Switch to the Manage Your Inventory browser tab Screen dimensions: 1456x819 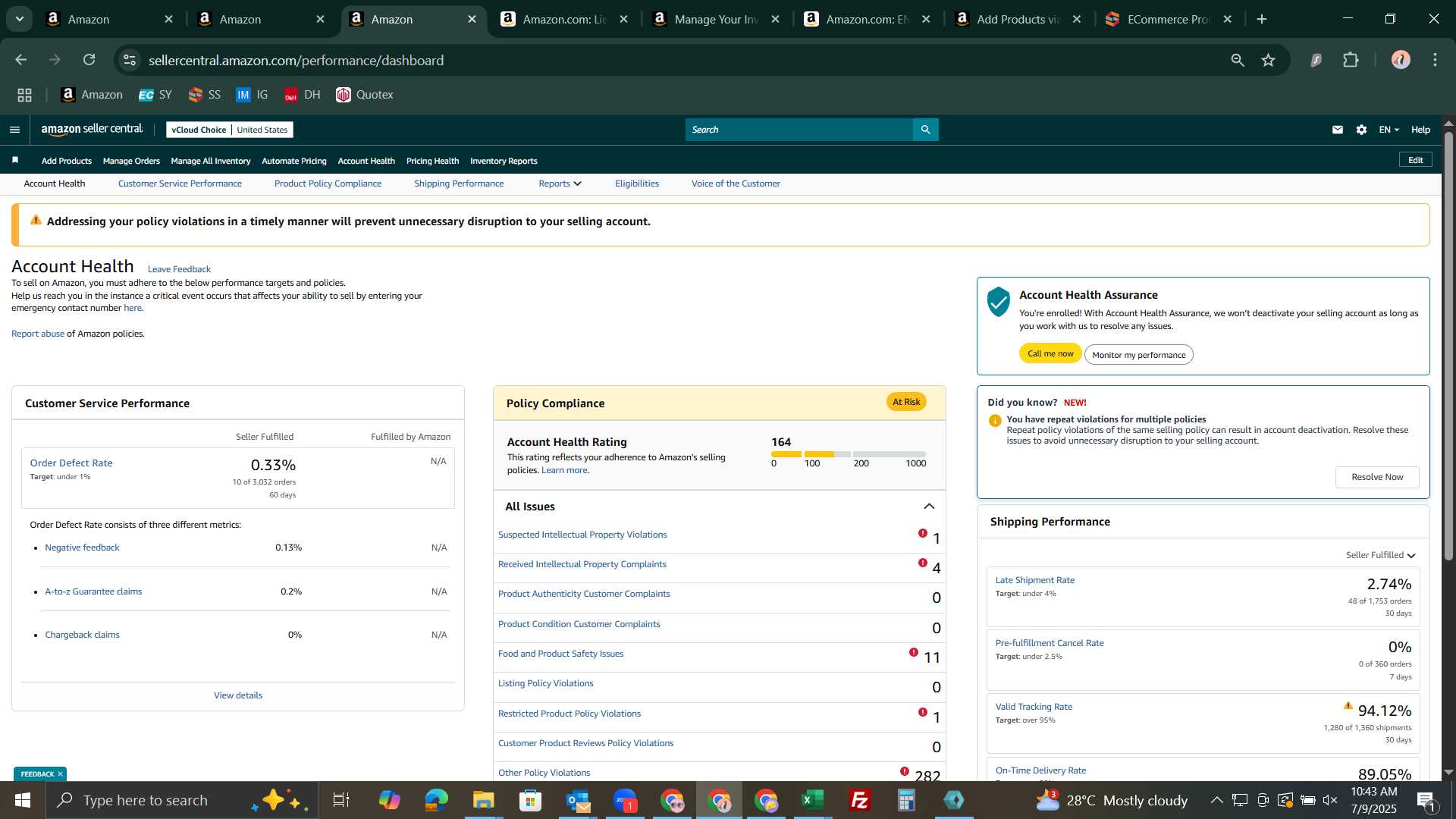(x=716, y=19)
